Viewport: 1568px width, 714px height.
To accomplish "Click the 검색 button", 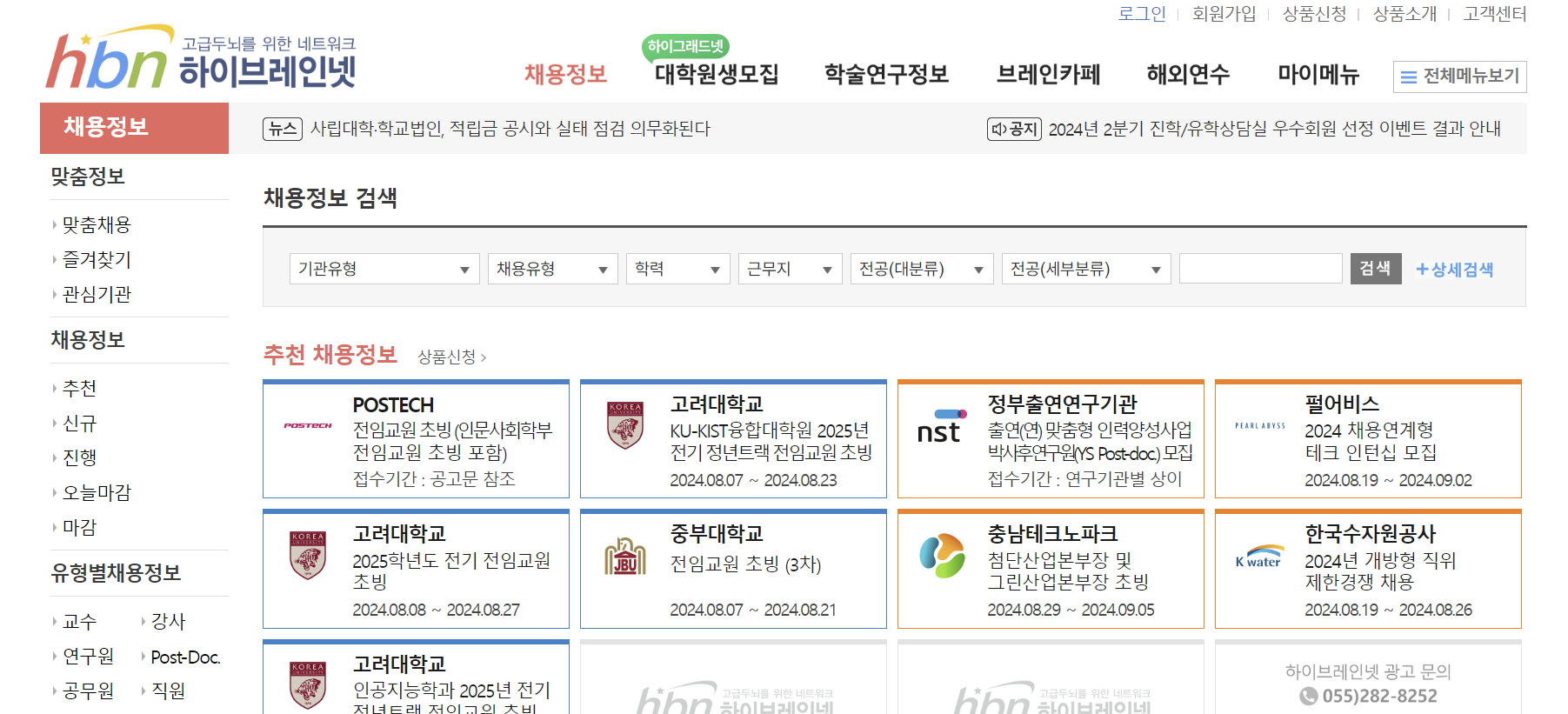I will [x=1376, y=269].
